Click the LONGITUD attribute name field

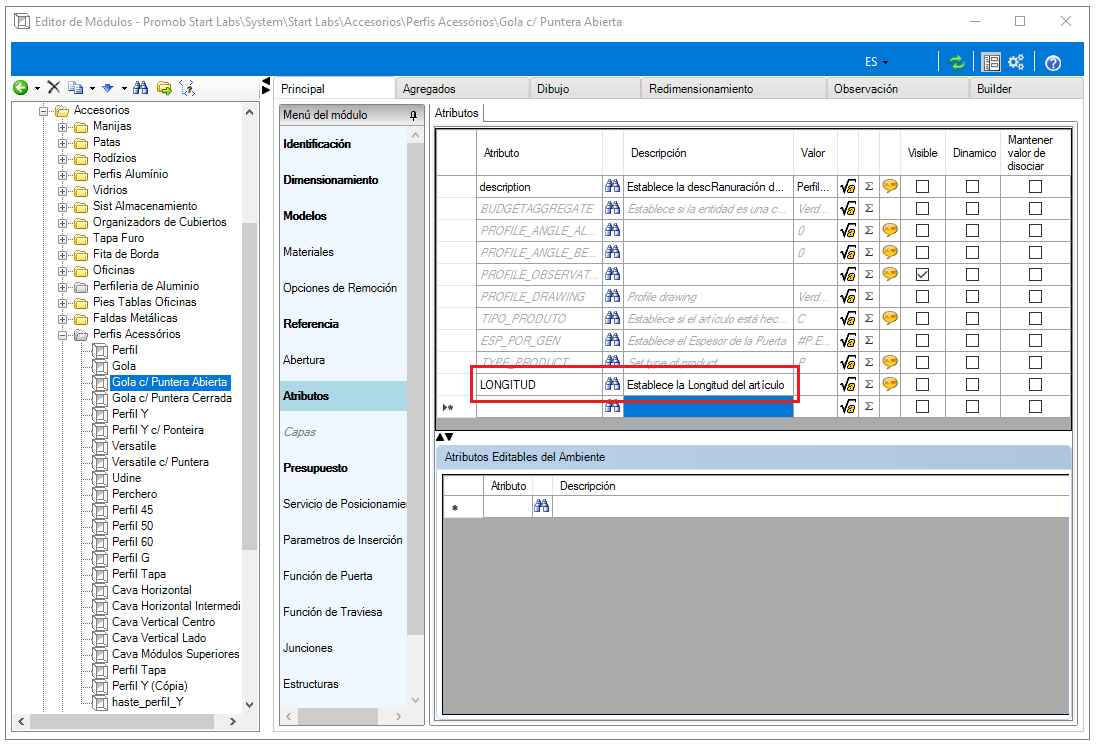coord(539,385)
